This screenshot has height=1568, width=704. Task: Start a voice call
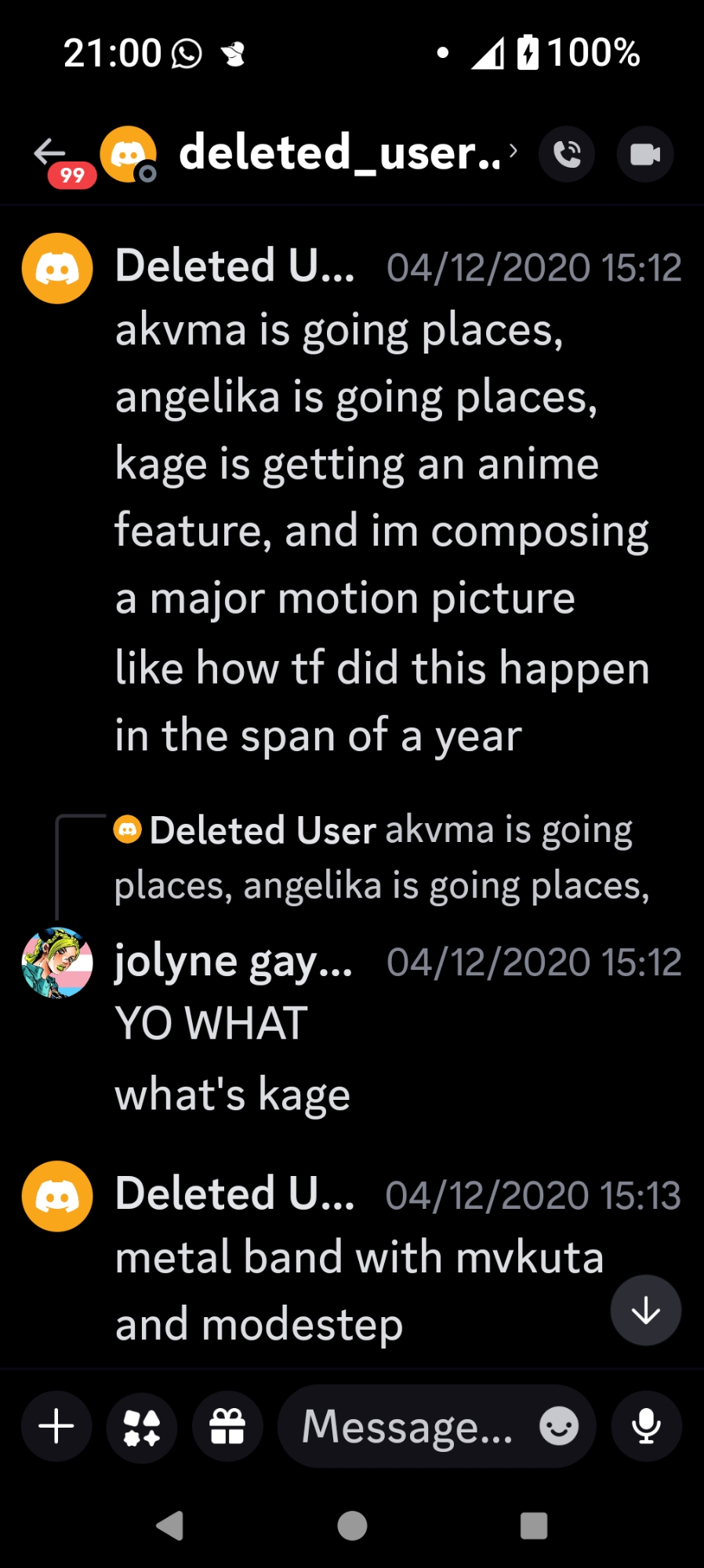[x=567, y=154]
